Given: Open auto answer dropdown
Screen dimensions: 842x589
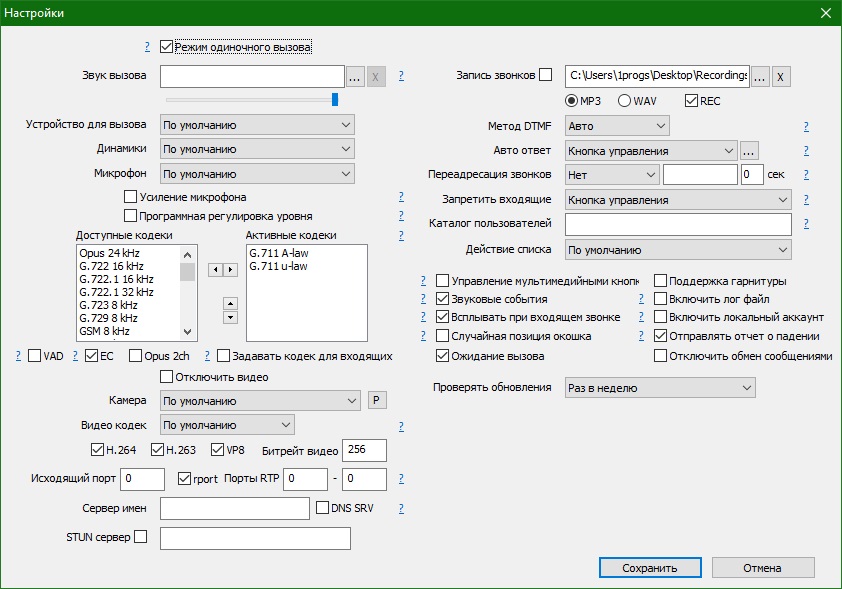Looking at the screenshot, I should 651,151.
